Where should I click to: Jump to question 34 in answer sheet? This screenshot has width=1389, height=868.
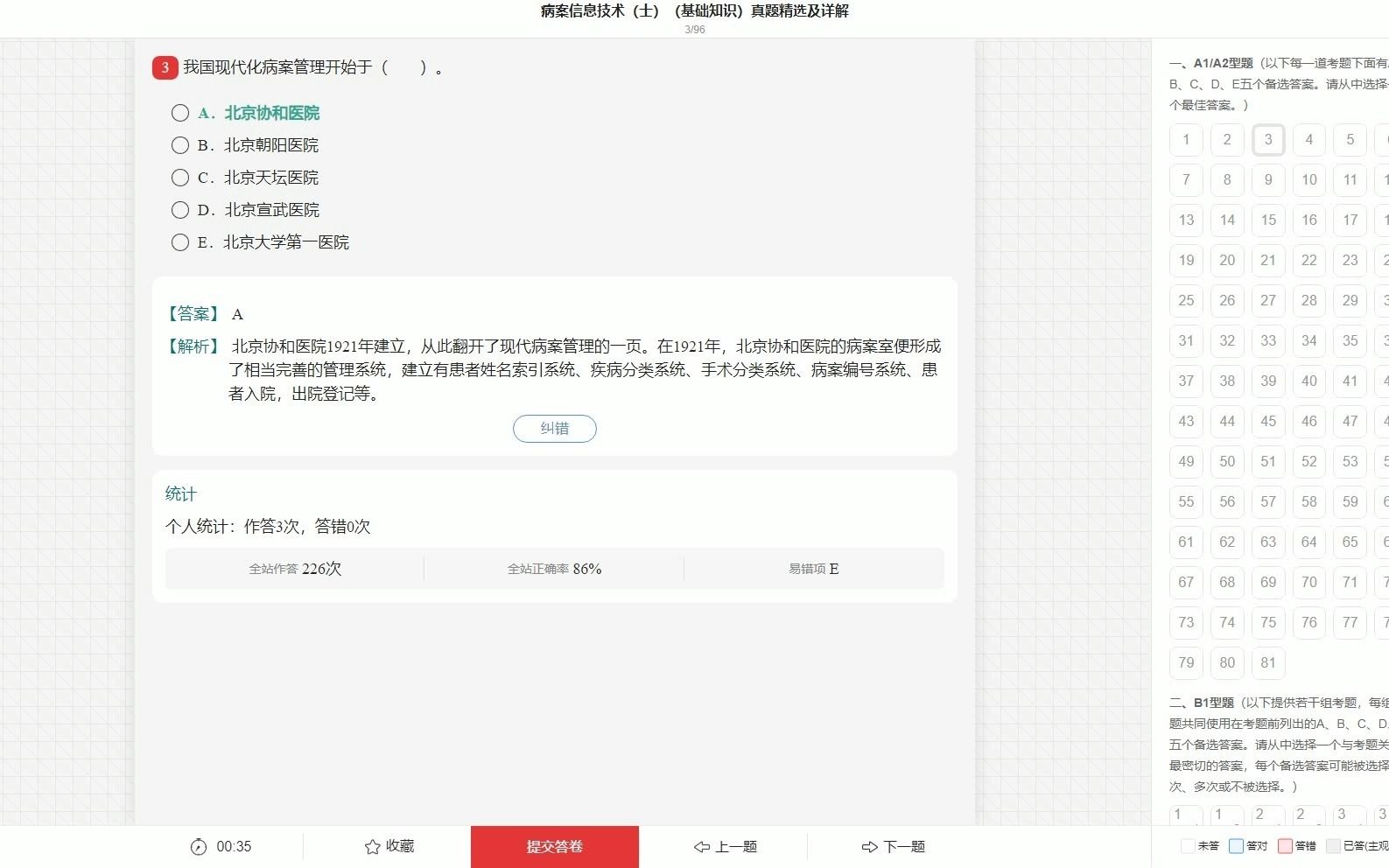click(1309, 341)
